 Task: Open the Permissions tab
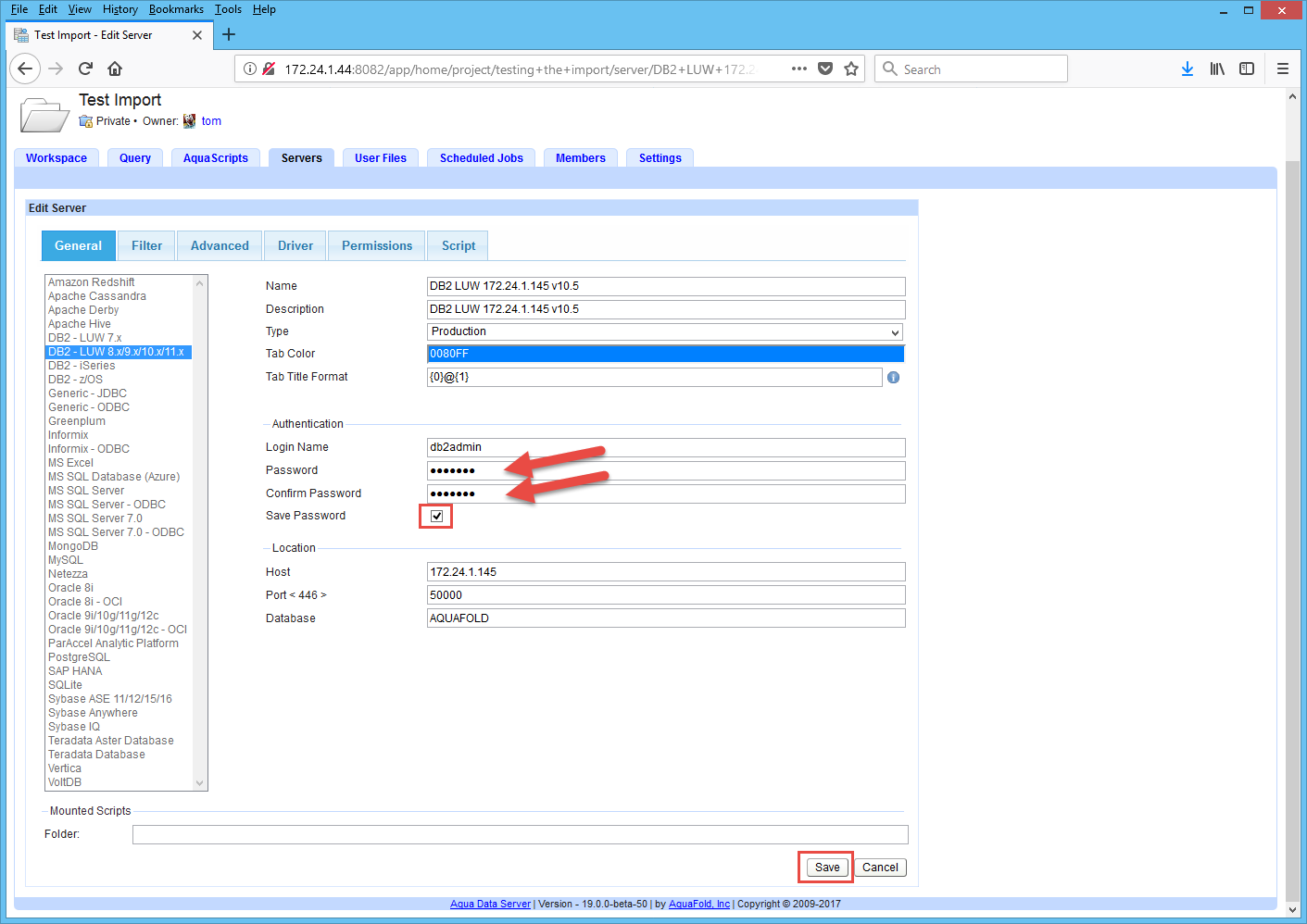coord(377,245)
